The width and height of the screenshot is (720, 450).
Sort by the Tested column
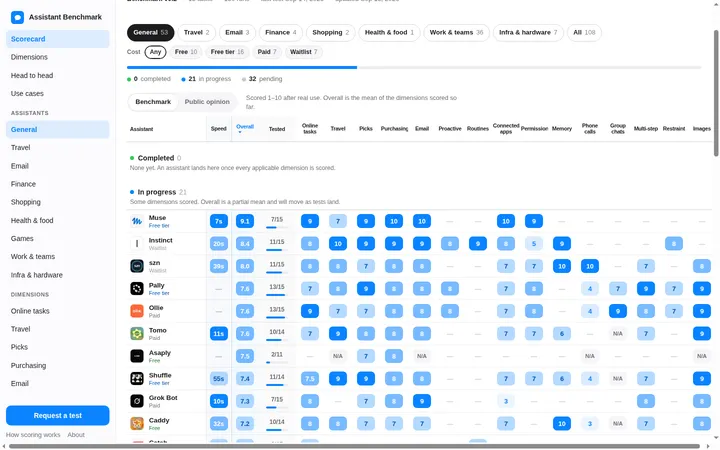(x=277, y=129)
